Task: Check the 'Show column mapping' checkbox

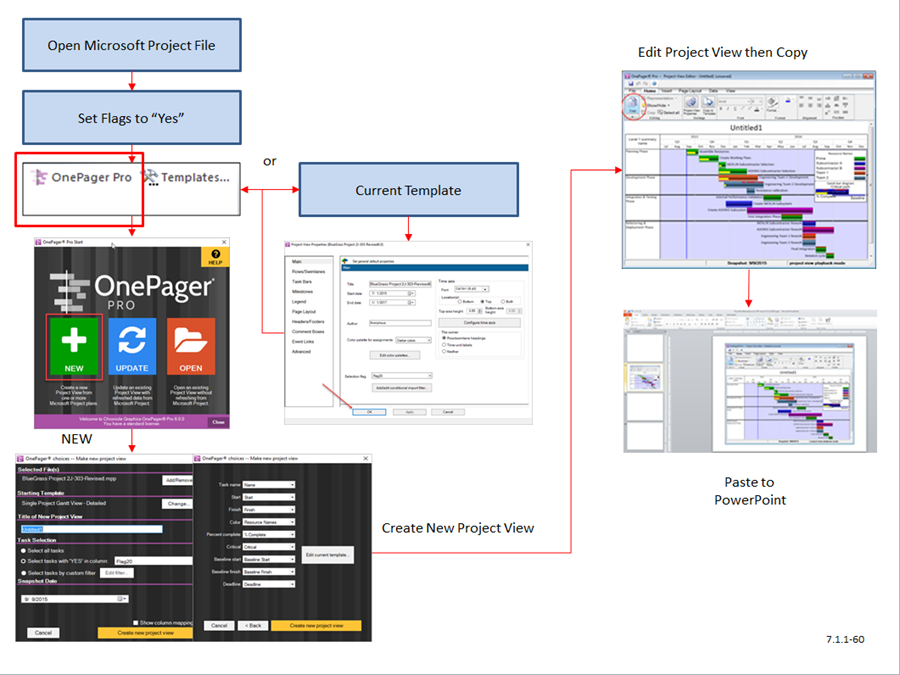Action: [136, 622]
